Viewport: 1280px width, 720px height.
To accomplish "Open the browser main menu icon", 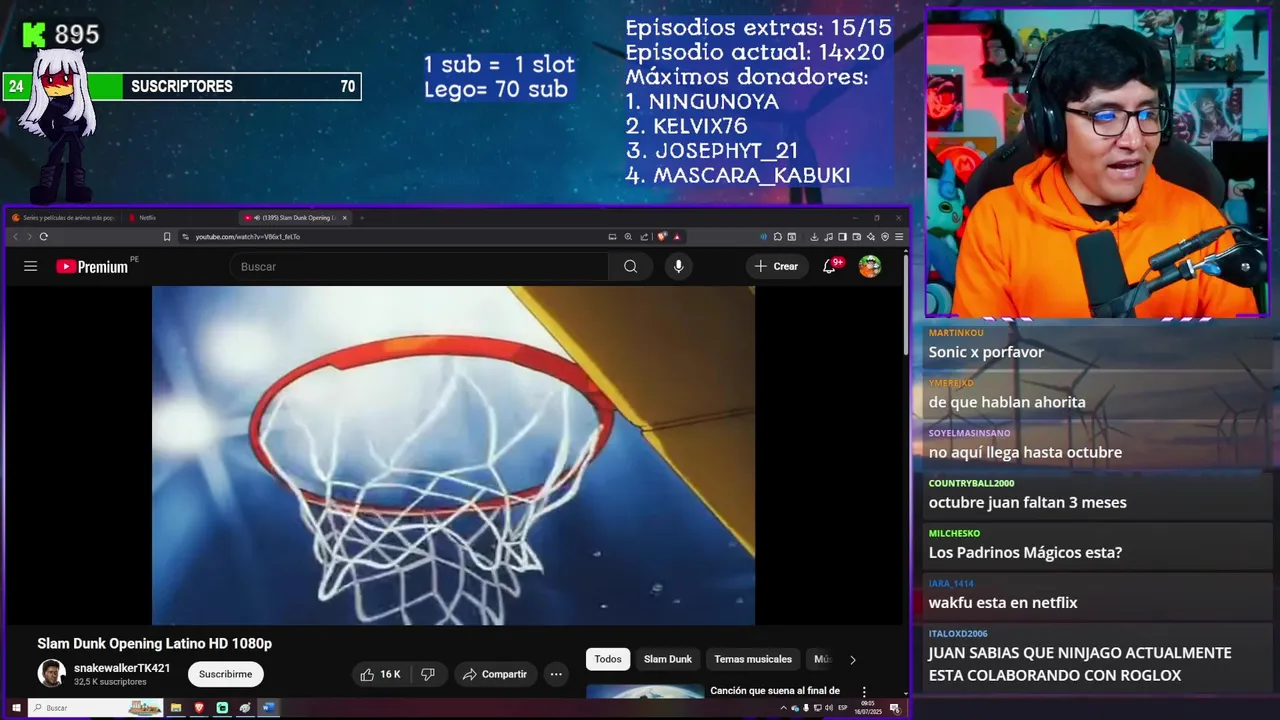I will point(899,237).
